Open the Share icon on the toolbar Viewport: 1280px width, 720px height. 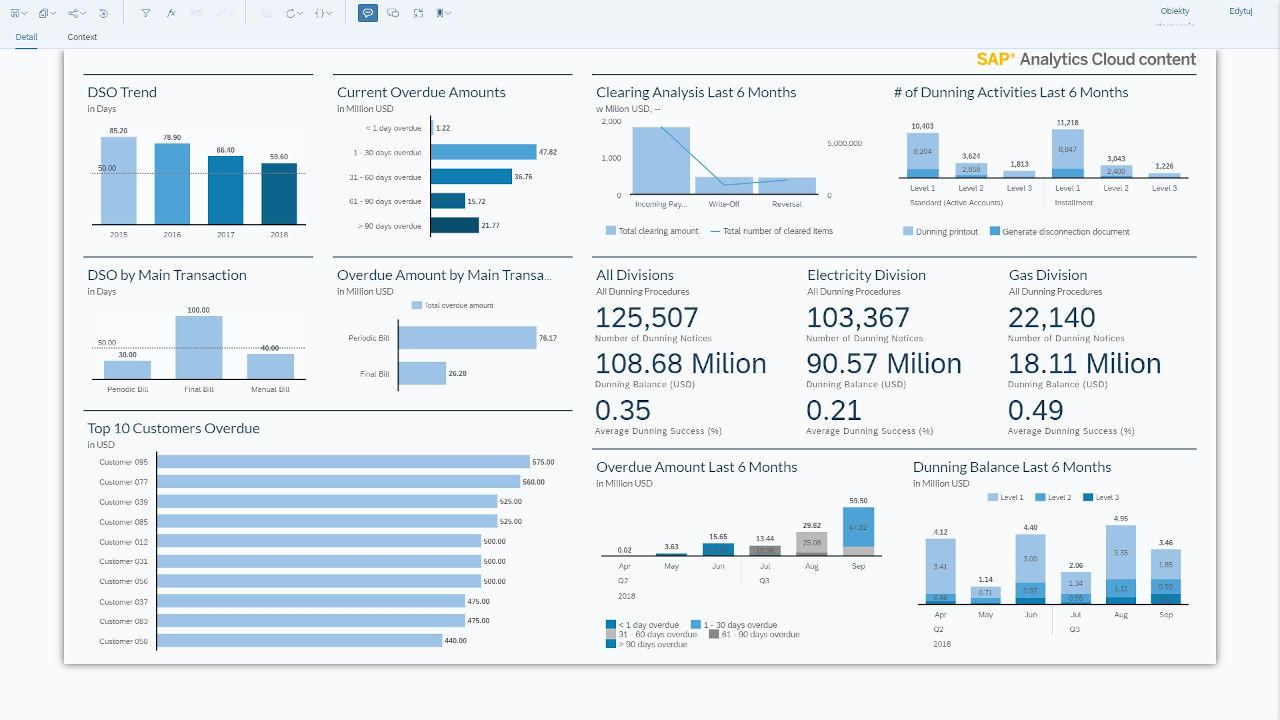point(74,13)
